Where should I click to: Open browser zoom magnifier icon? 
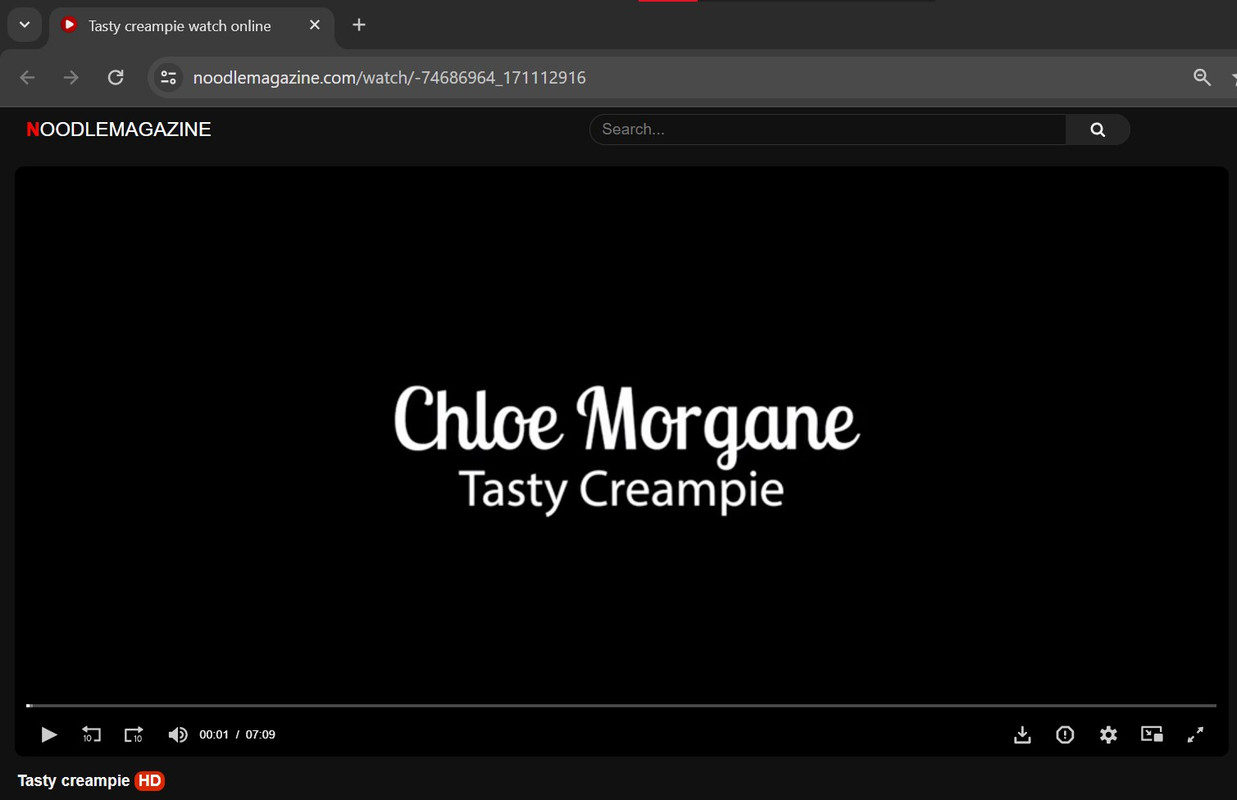(1202, 77)
